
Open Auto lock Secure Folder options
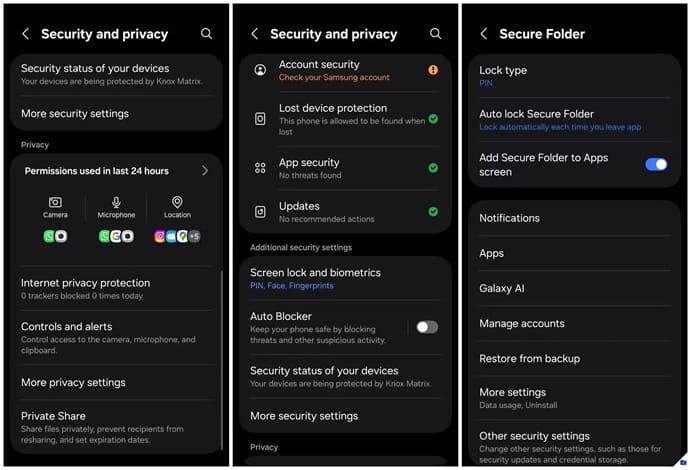click(575, 120)
